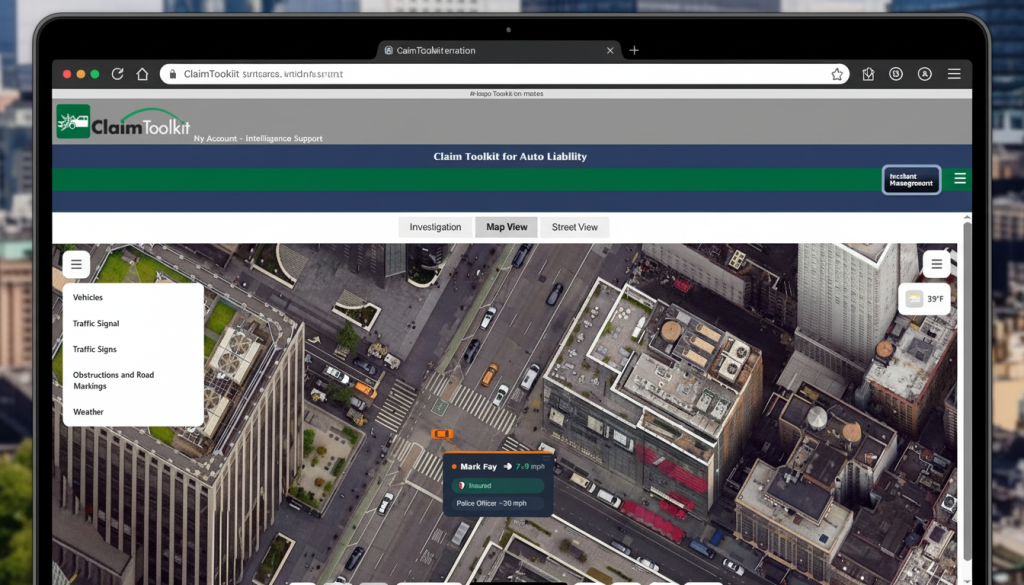
Task: Open the green navigation bar hamburger menu
Action: click(960, 179)
